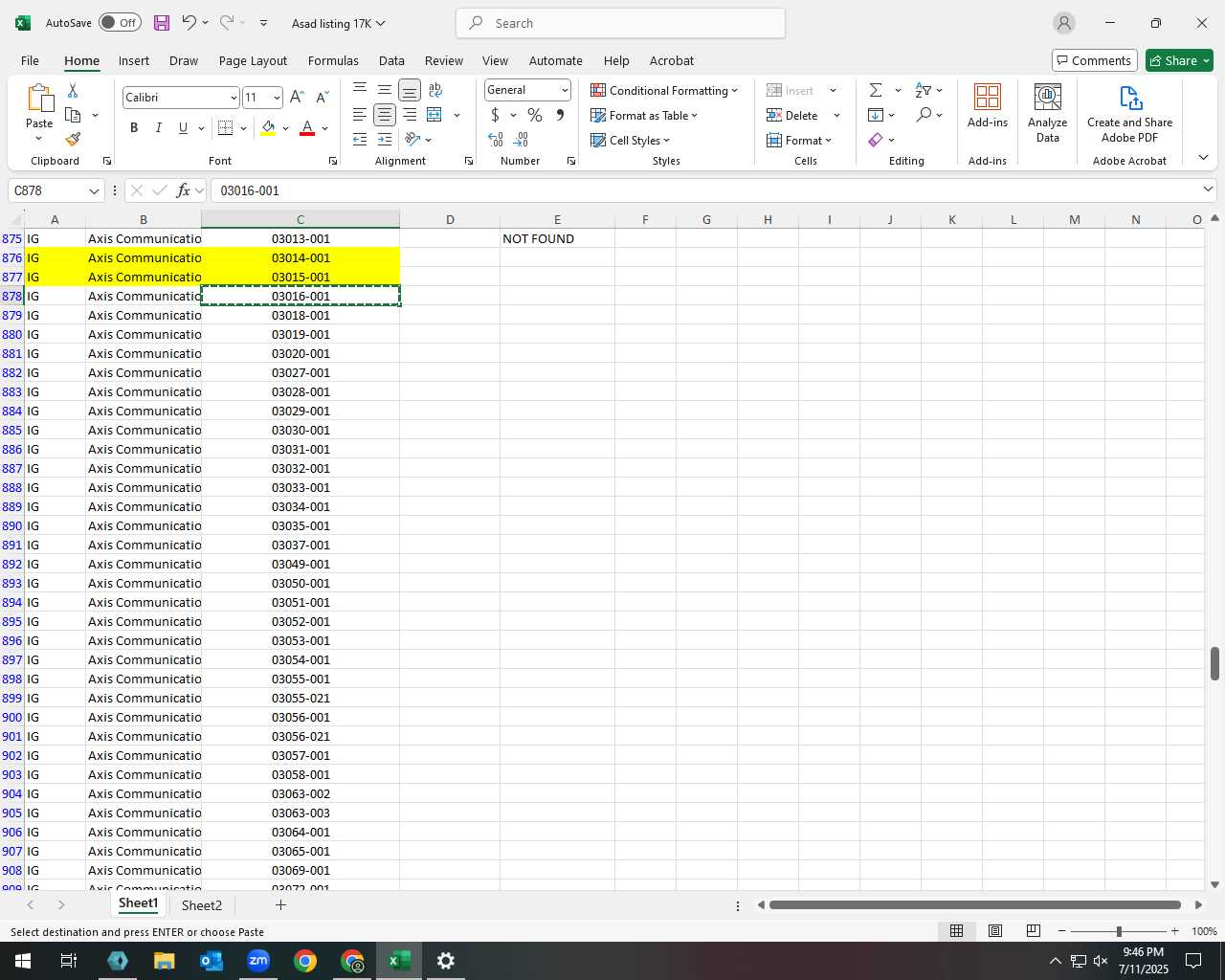Click the Undo arrow icon
Image resolution: width=1225 pixels, height=980 pixels.
pyautogui.click(x=189, y=23)
